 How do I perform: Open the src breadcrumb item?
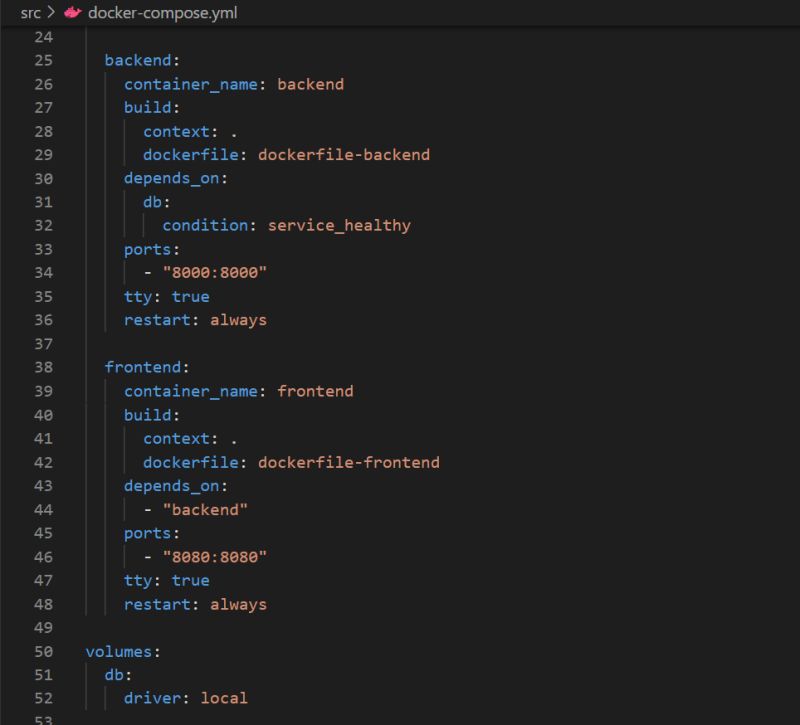pyautogui.click(x=29, y=14)
